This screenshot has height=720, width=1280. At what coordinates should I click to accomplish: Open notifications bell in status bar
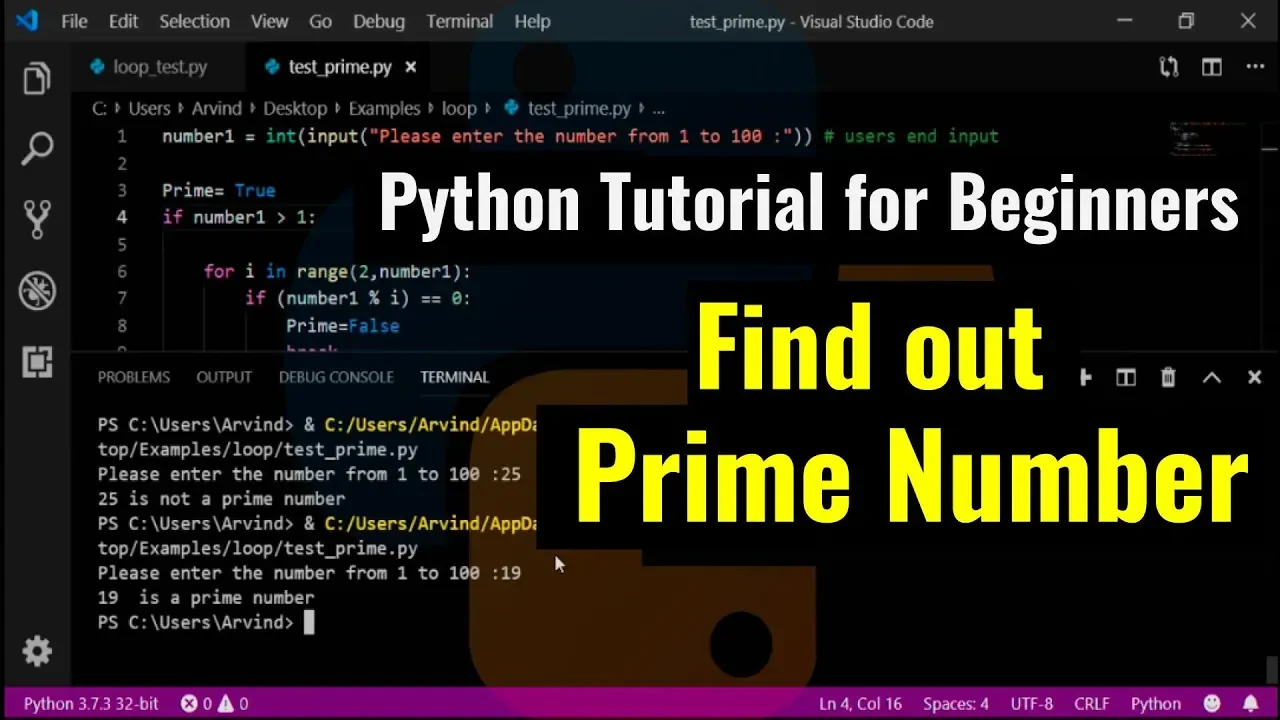pos(1250,703)
